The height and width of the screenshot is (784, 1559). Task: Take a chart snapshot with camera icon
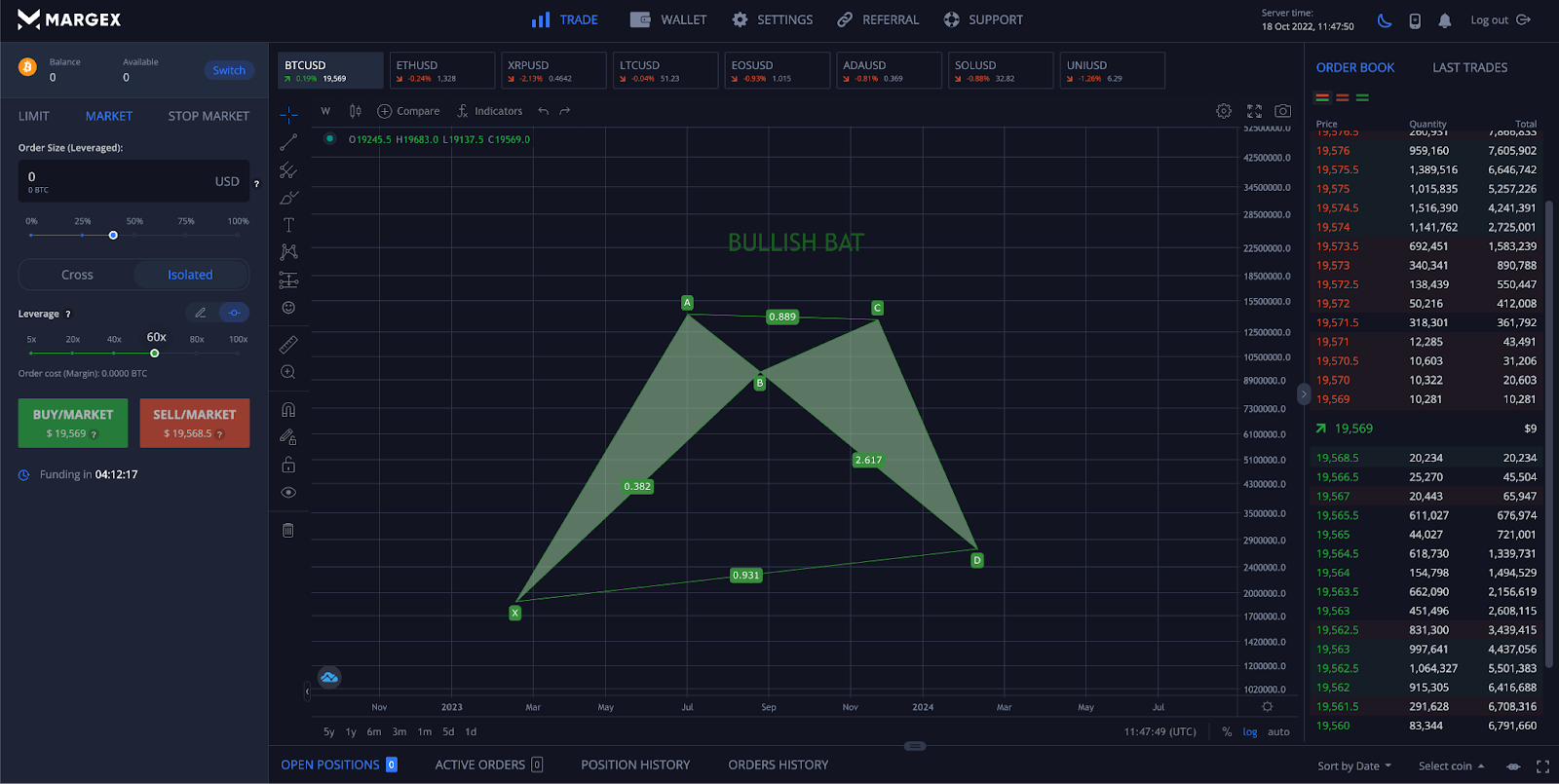pos(1283,111)
